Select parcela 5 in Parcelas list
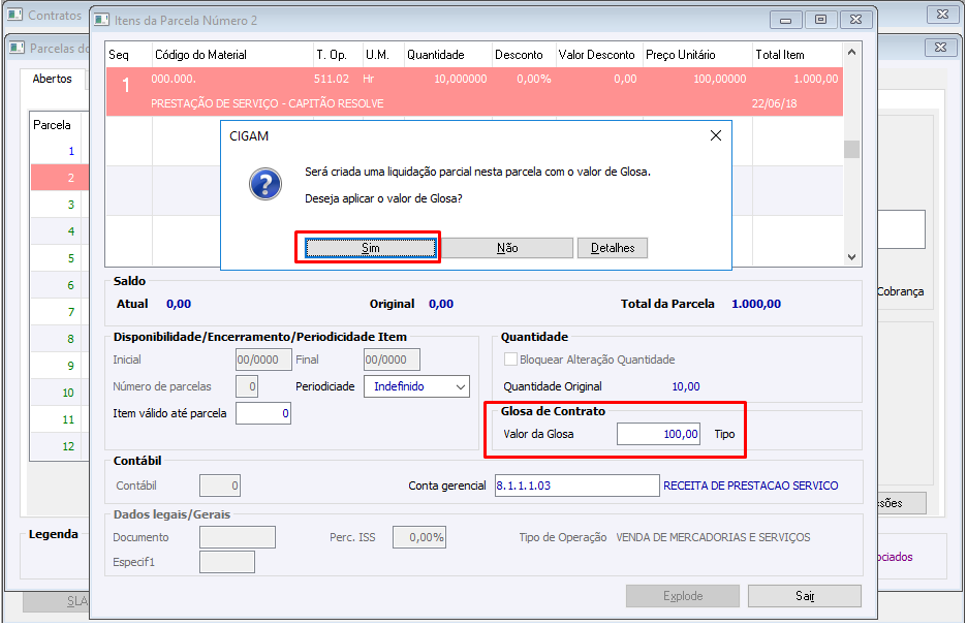965x623 pixels. (60, 258)
